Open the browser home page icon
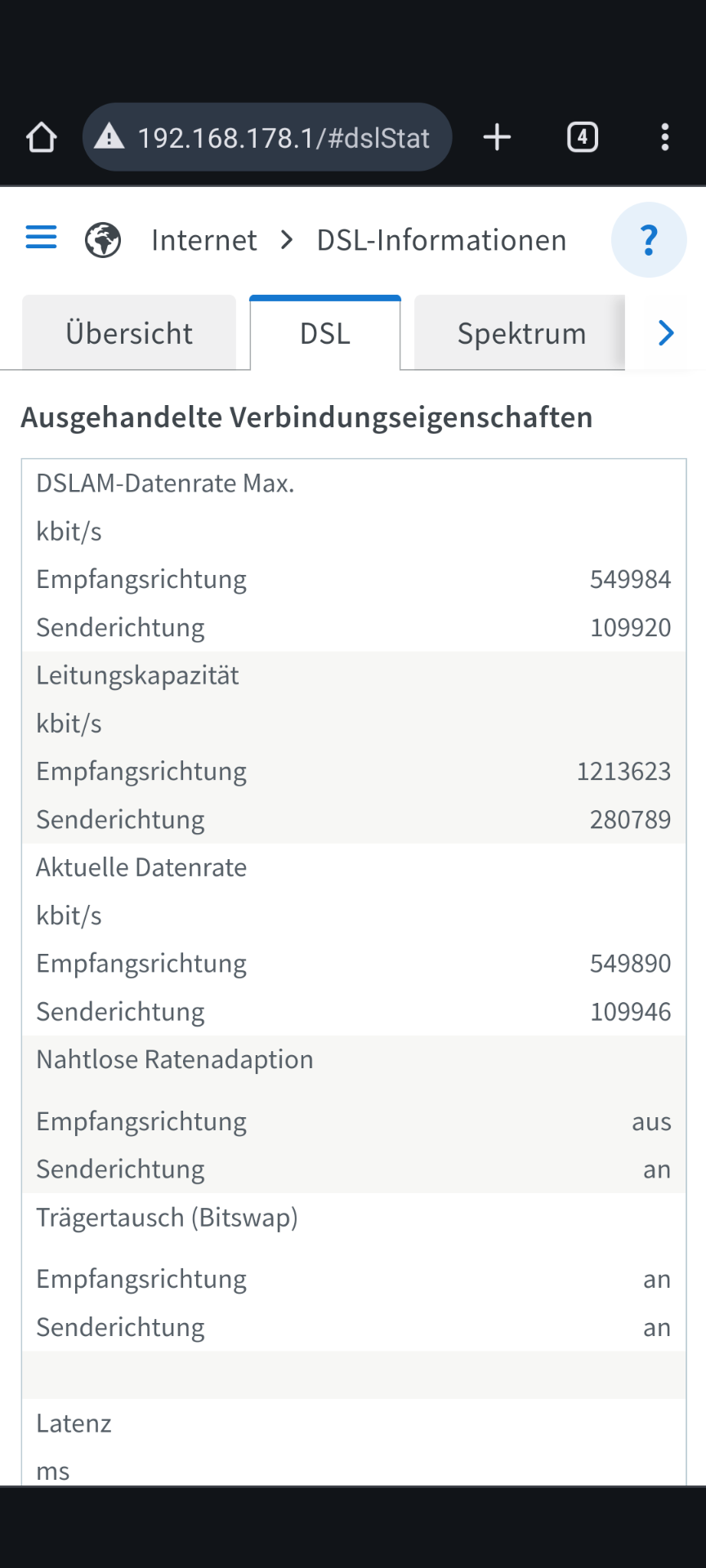The height and width of the screenshot is (1568, 706). pos(42,137)
